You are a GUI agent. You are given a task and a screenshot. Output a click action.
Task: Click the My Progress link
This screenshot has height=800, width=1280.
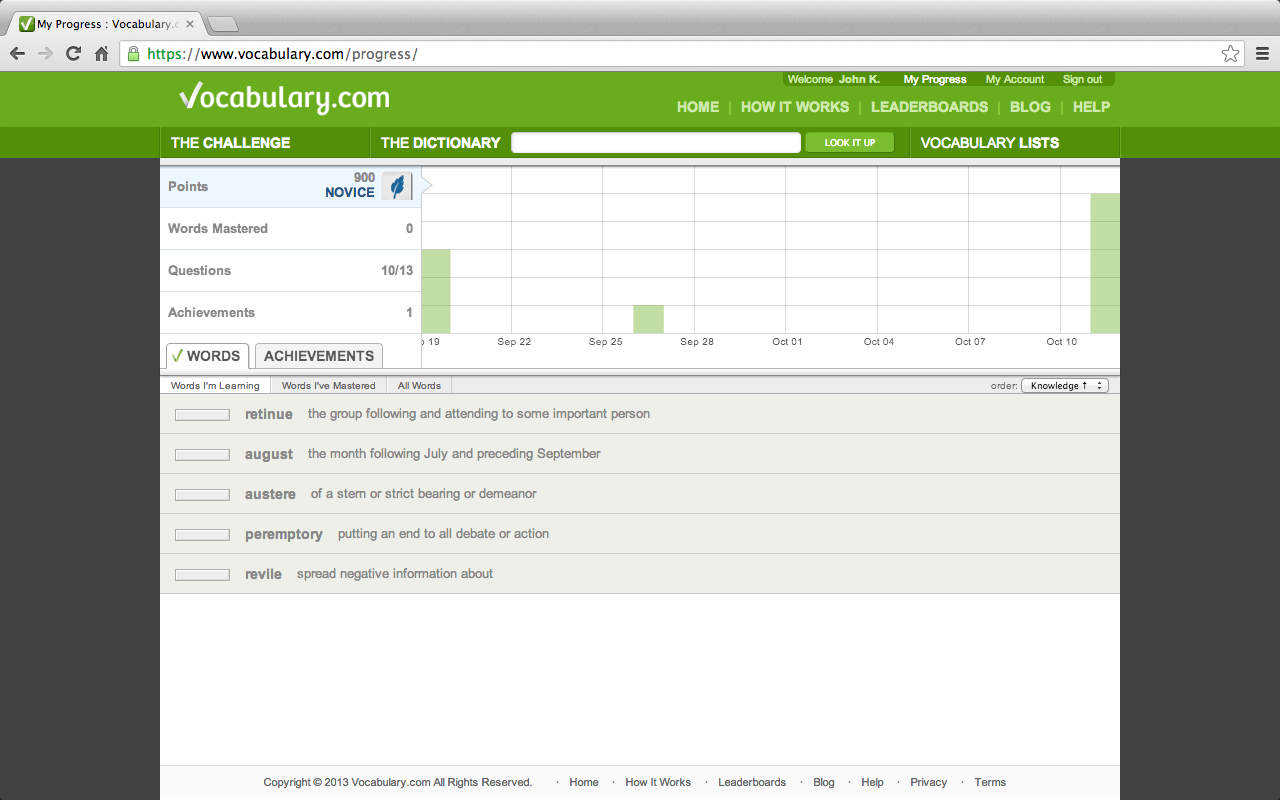935,80
